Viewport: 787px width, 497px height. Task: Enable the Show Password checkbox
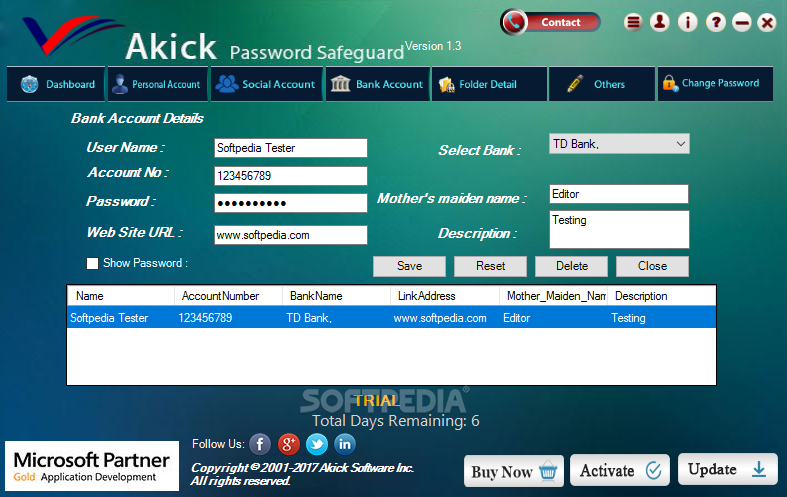92,264
